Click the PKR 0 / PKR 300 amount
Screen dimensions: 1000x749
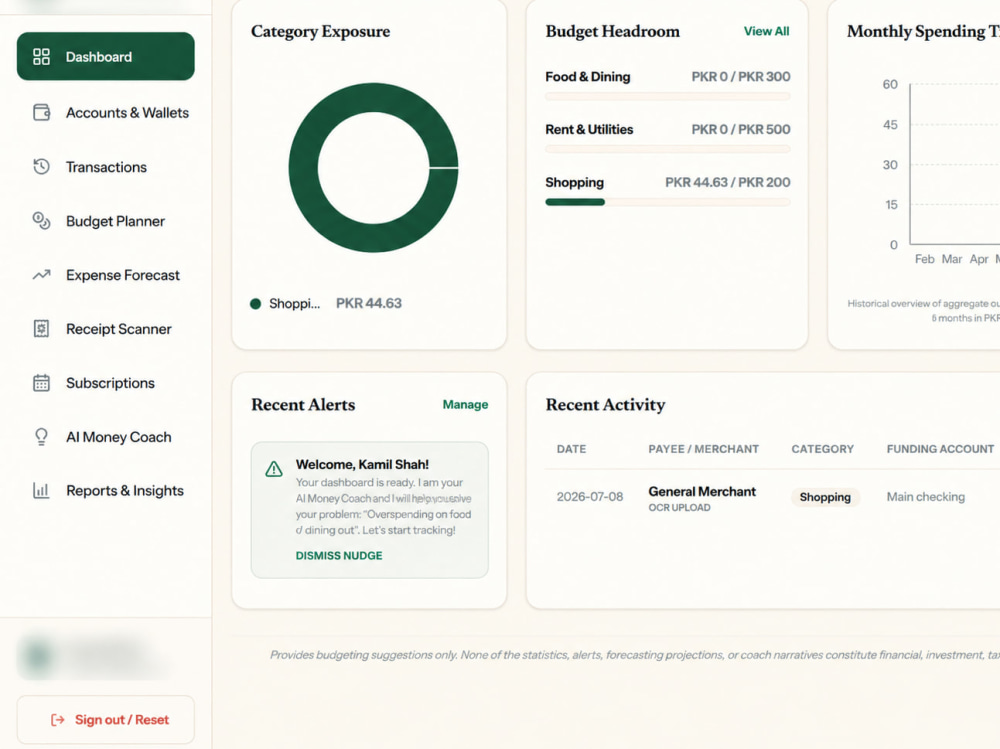click(x=741, y=77)
